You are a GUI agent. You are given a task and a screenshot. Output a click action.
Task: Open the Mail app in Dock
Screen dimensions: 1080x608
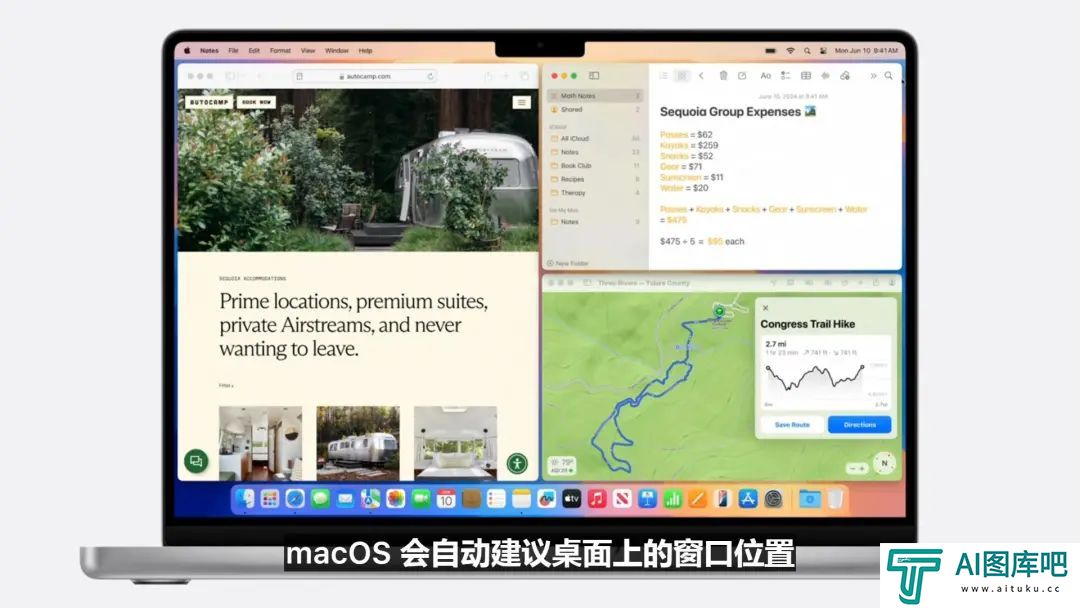[x=345, y=499]
